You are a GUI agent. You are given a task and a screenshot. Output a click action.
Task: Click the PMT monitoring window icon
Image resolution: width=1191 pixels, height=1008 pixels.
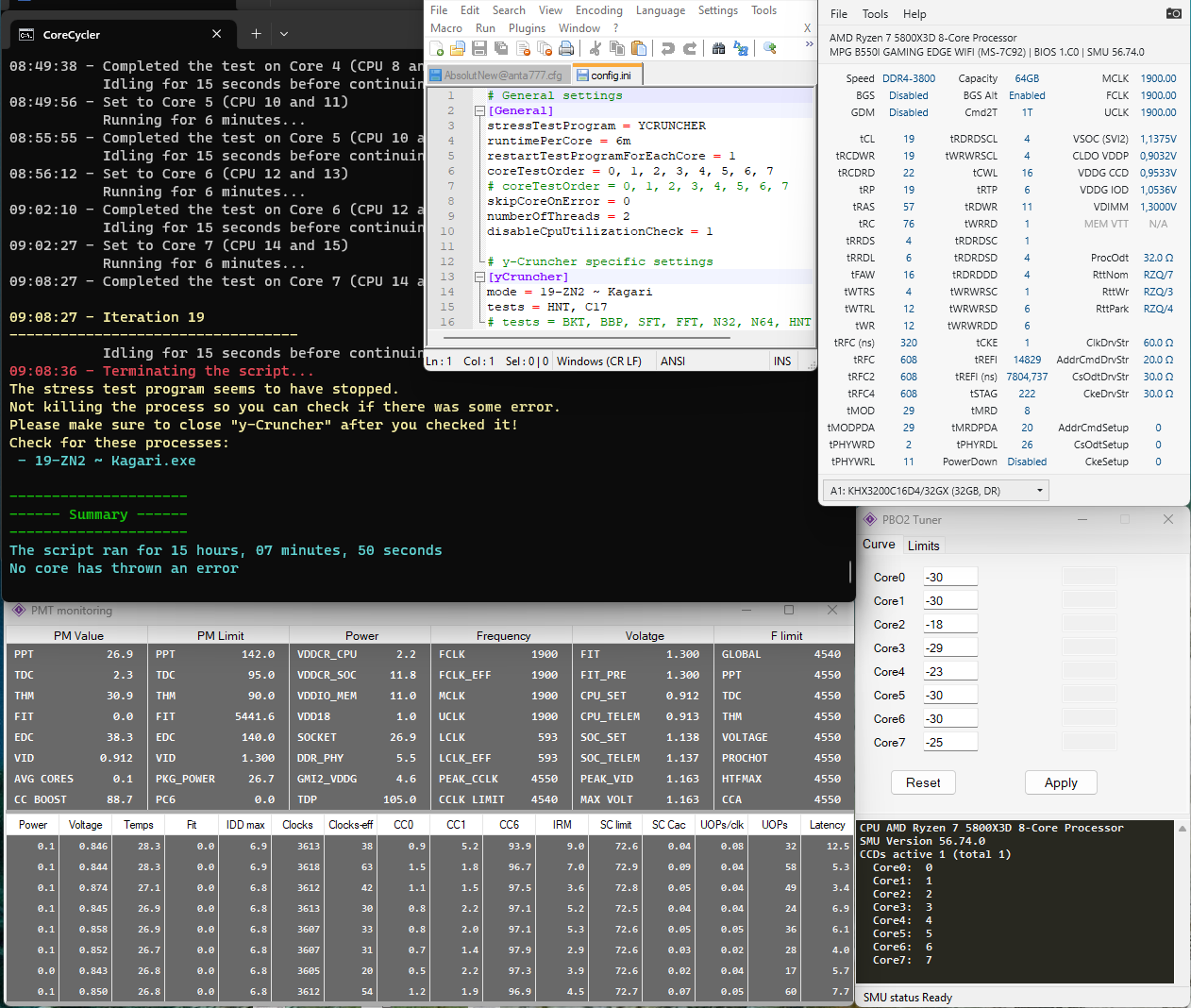[x=18, y=610]
